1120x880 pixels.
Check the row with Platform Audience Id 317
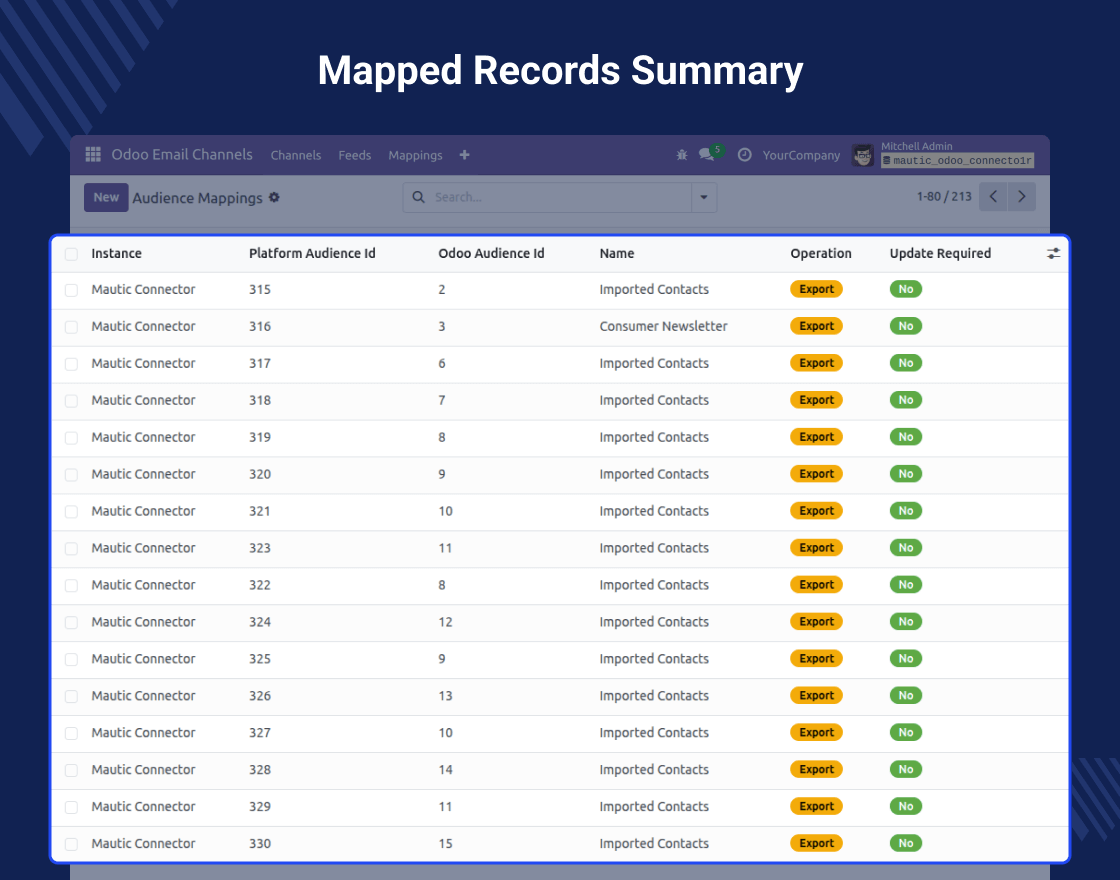click(x=71, y=364)
